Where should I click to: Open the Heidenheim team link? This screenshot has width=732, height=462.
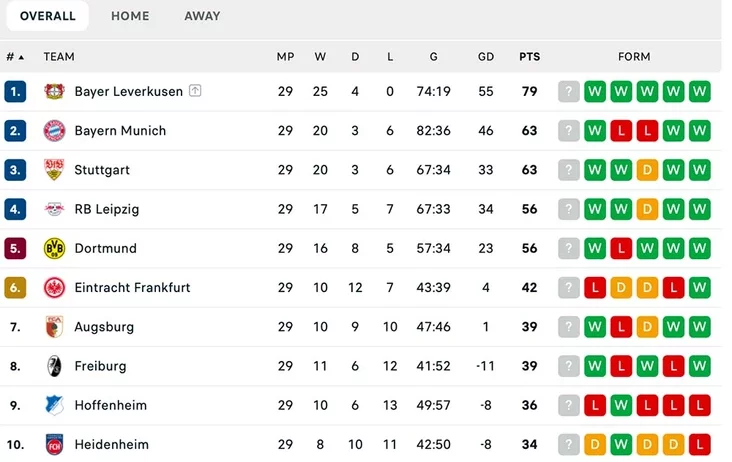point(112,444)
